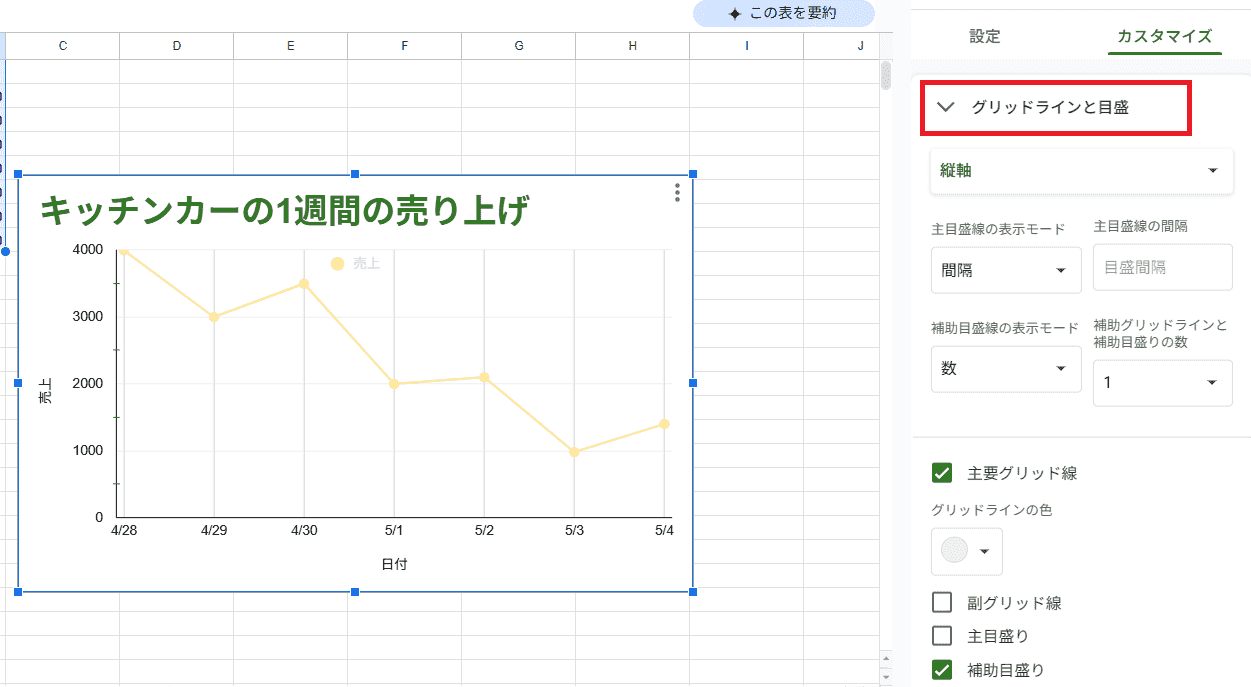Open the グリッドラインの色 color picker
Image resolution: width=1251 pixels, height=687 pixels.
pos(966,551)
